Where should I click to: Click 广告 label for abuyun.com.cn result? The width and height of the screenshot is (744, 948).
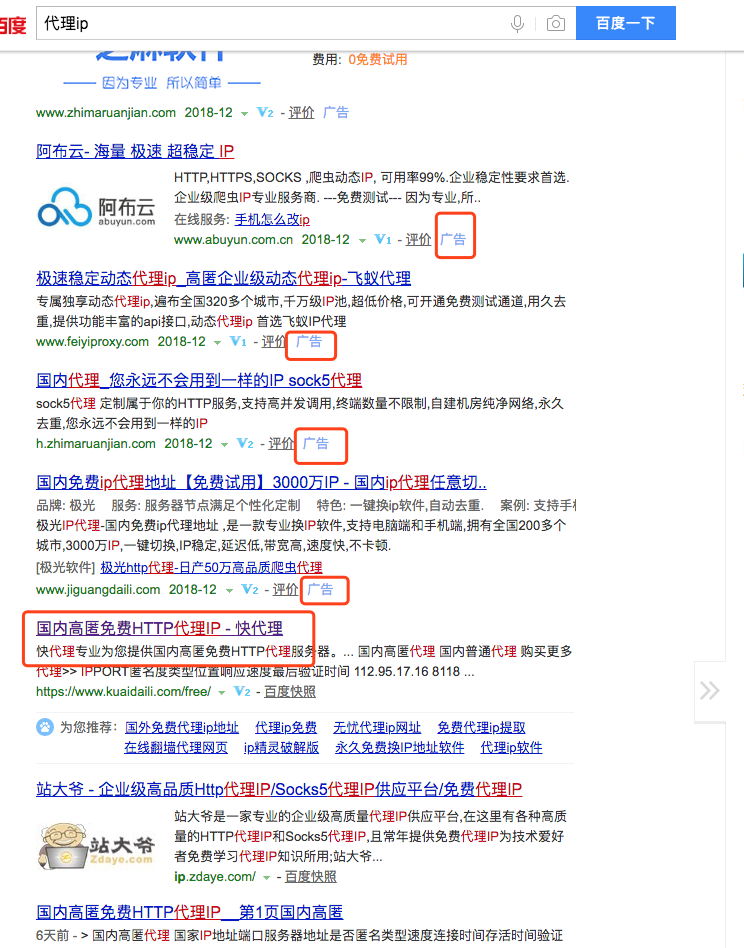[x=453, y=239]
